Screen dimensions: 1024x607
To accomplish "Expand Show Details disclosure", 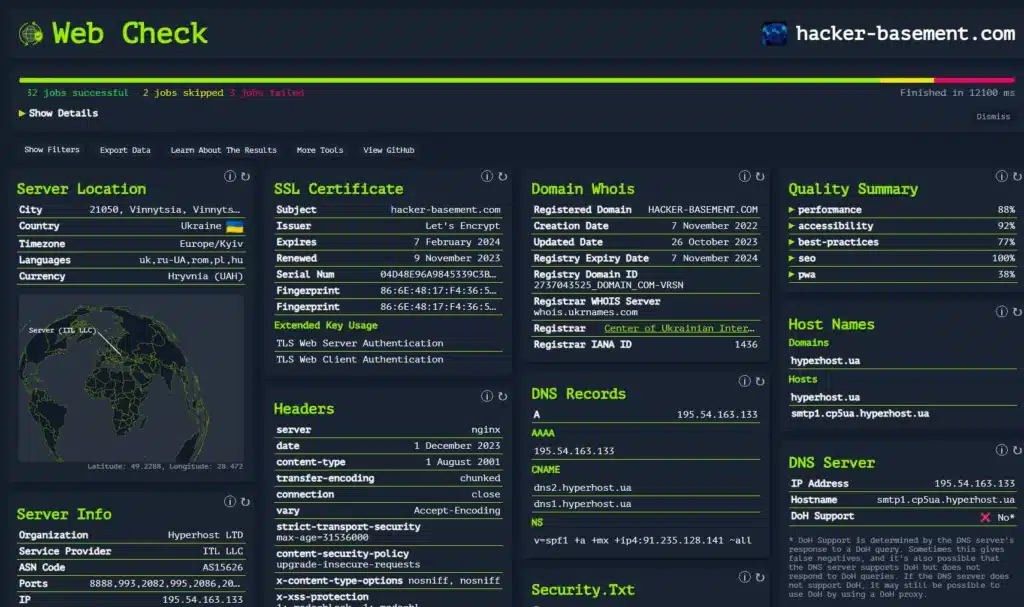I will pos(59,113).
